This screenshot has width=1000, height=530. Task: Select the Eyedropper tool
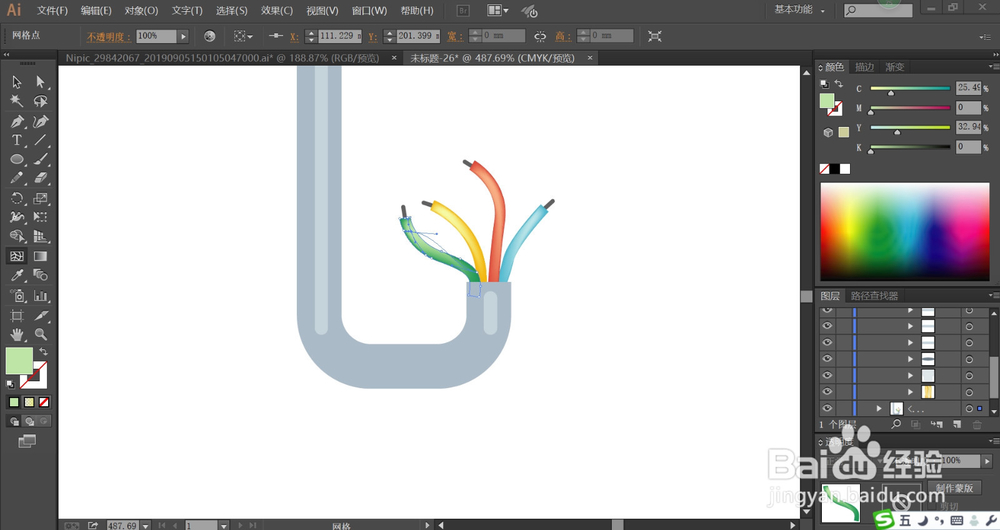pos(17,275)
